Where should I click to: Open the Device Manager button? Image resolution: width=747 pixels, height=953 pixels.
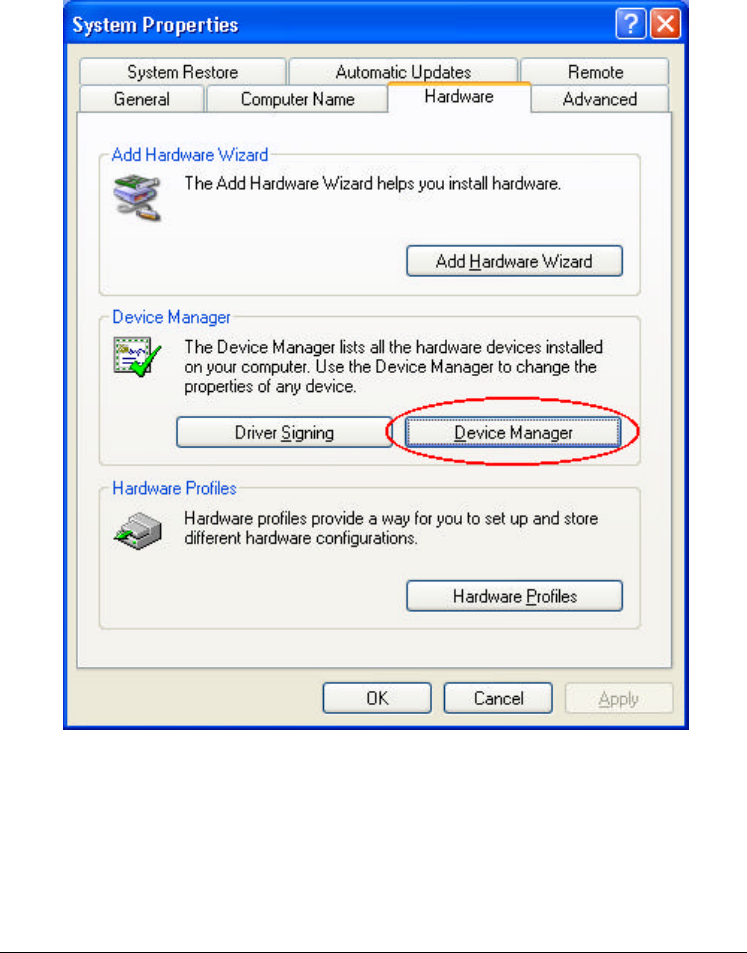(513, 432)
